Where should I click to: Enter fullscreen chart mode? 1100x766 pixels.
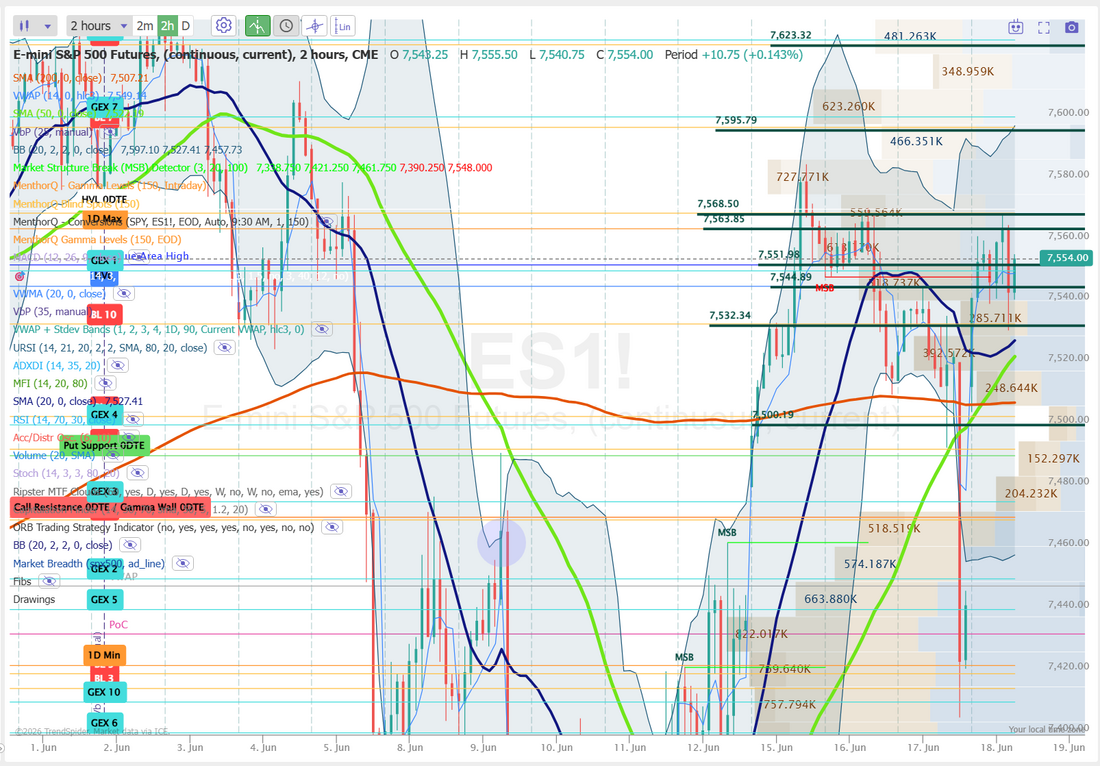1043,27
